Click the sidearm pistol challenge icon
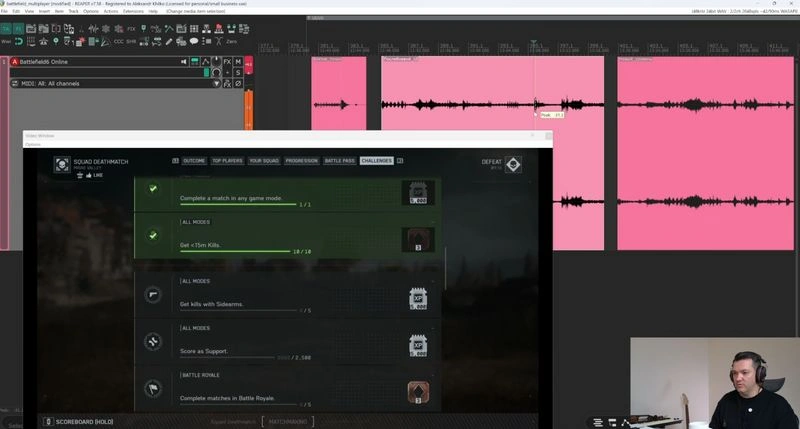The image size is (800, 429). pyautogui.click(x=153, y=295)
